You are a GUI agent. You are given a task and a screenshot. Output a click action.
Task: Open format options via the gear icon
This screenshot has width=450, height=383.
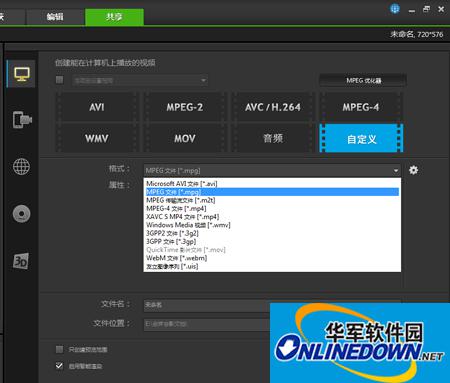click(413, 170)
